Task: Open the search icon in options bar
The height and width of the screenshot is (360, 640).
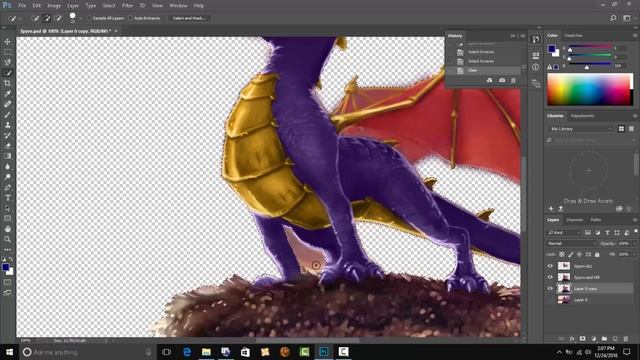Action: pos(613,18)
